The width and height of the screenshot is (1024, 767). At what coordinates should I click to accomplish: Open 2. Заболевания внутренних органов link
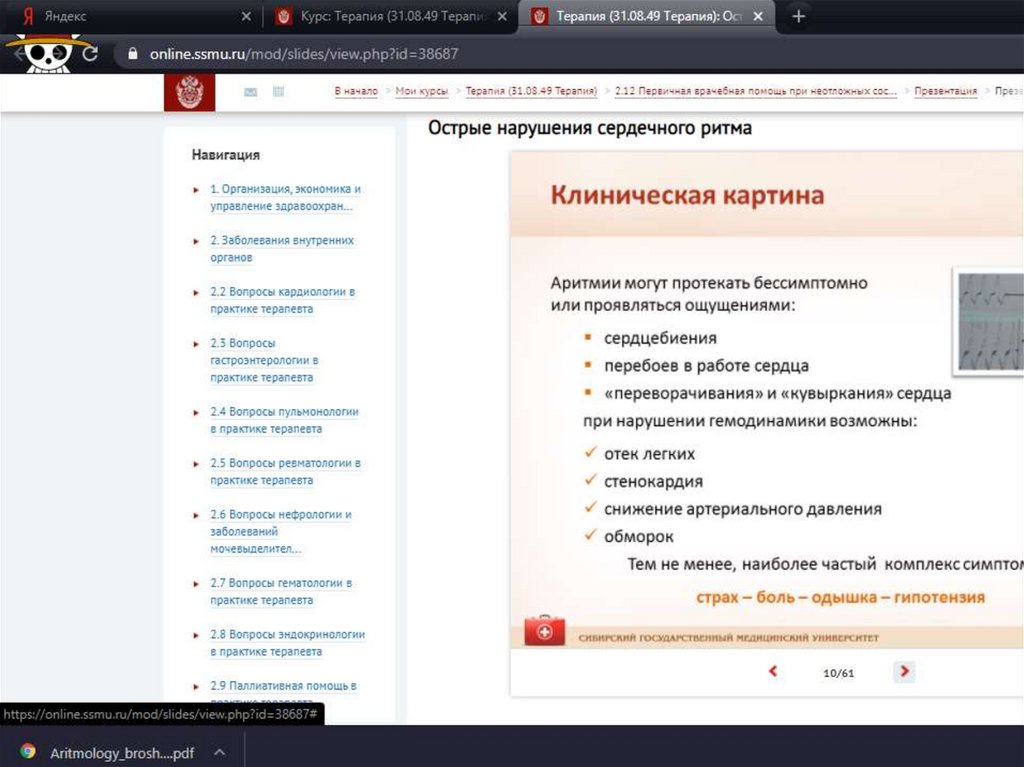282,249
